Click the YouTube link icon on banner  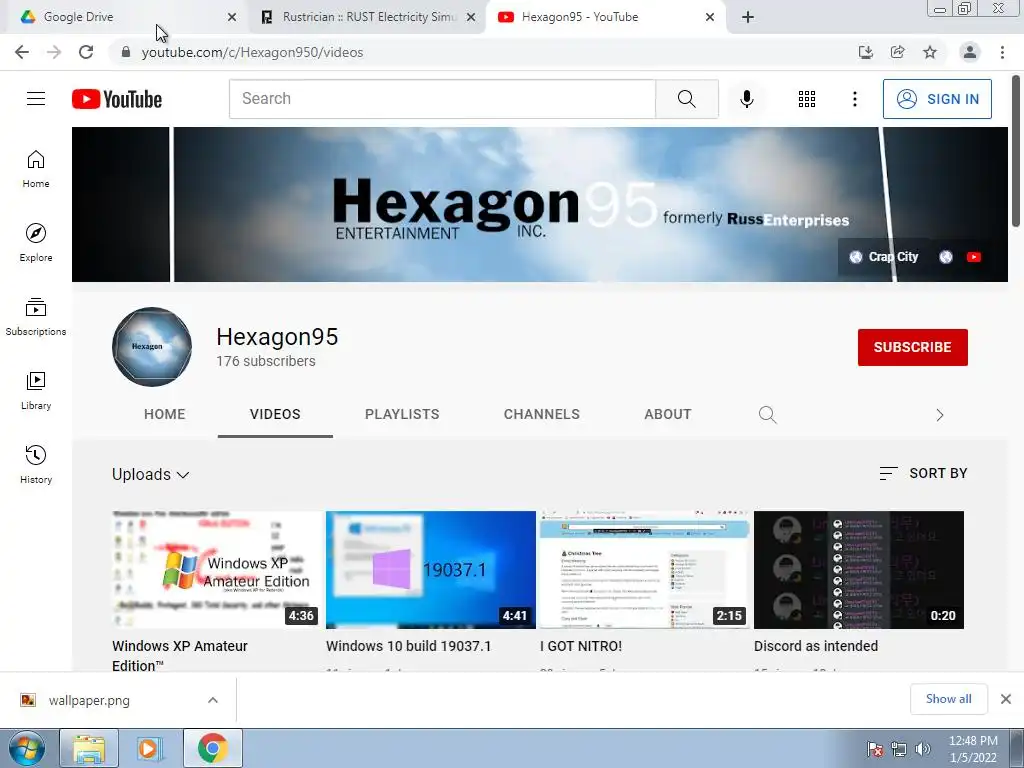tap(974, 257)
